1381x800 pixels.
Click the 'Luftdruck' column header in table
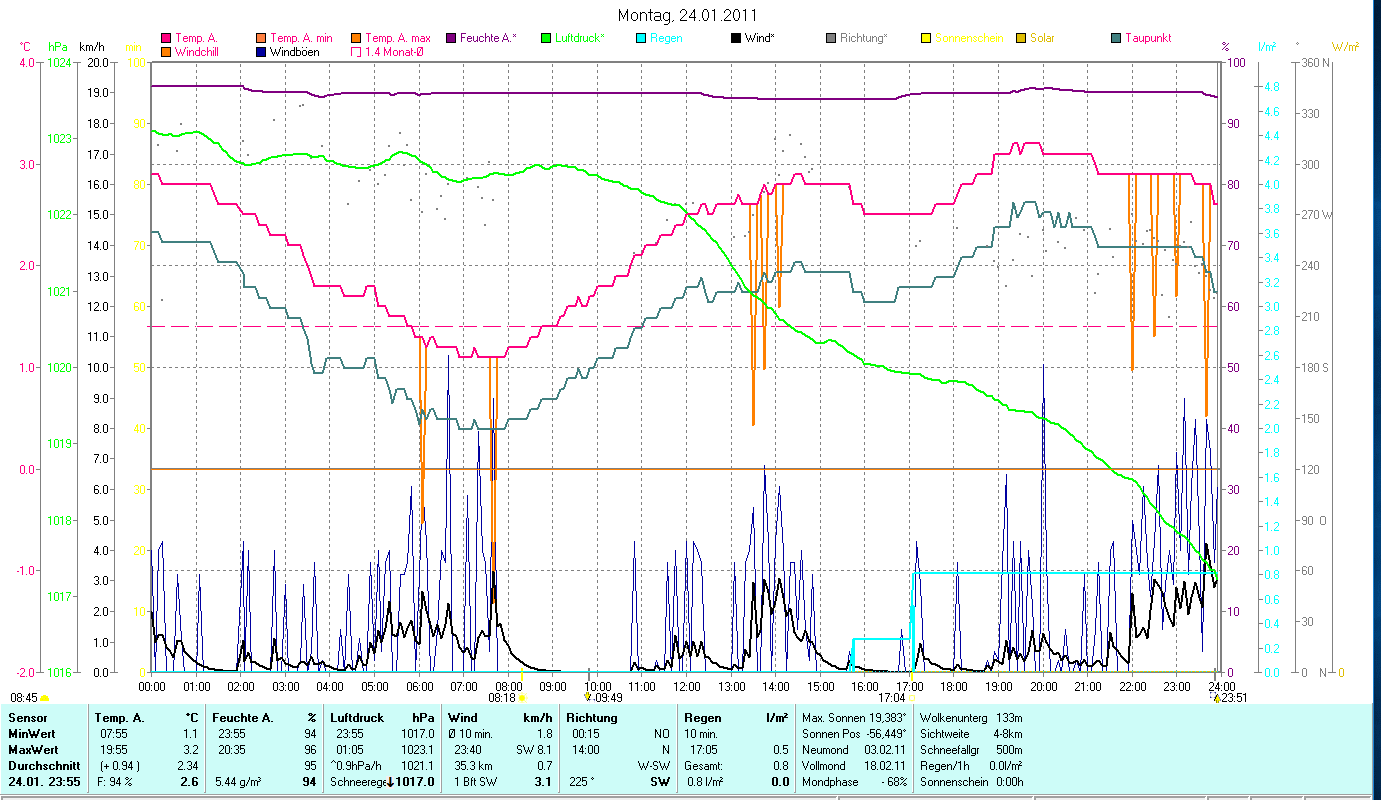[x=357, y=718]
